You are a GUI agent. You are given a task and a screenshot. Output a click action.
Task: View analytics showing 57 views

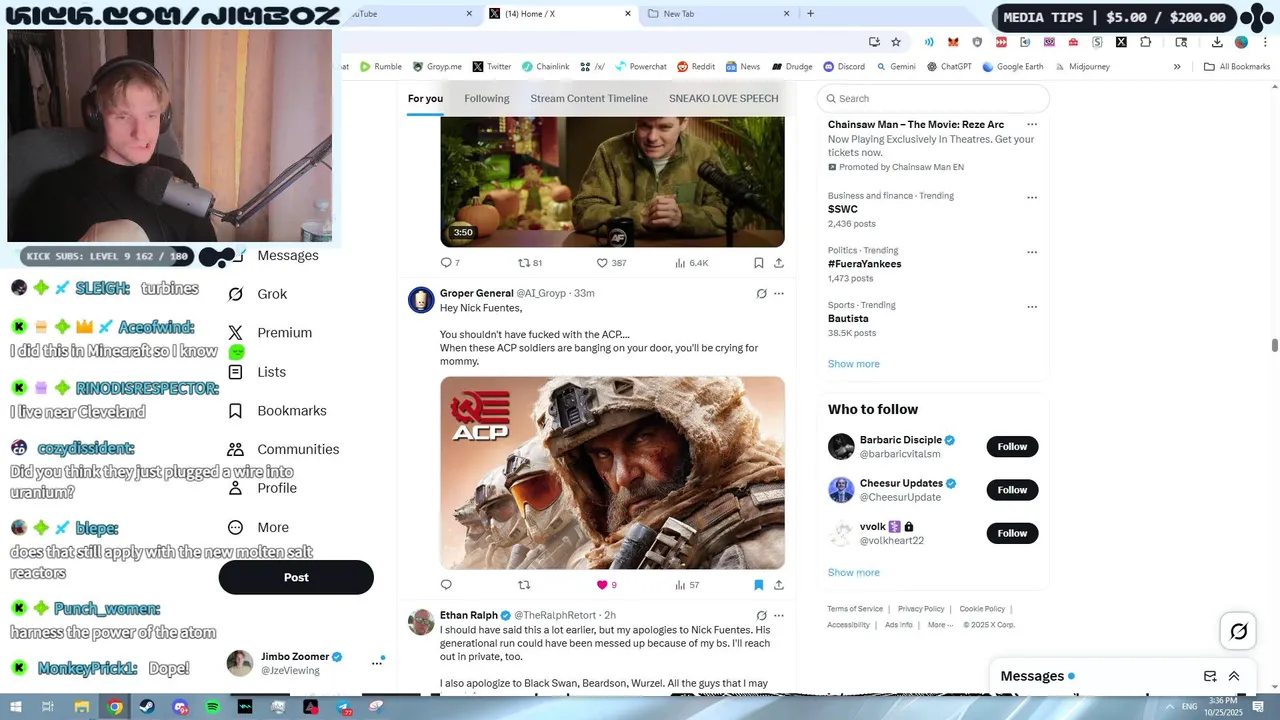[x=687, y=585]
